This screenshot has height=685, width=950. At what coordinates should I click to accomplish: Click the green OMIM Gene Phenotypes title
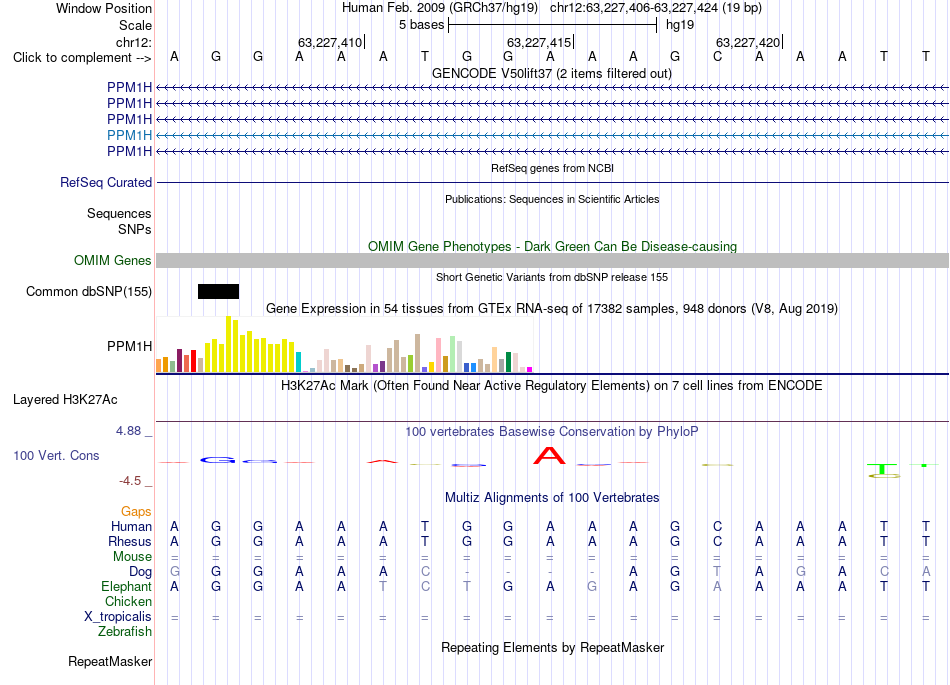point(552,247)
